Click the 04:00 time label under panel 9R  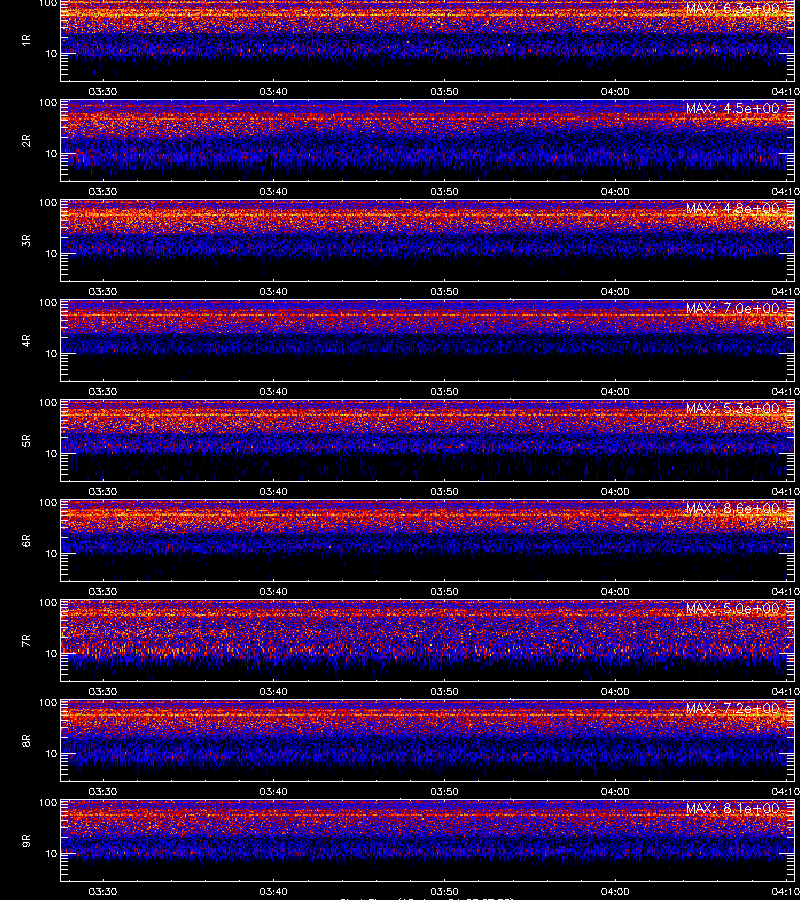(x=615, y=891)
